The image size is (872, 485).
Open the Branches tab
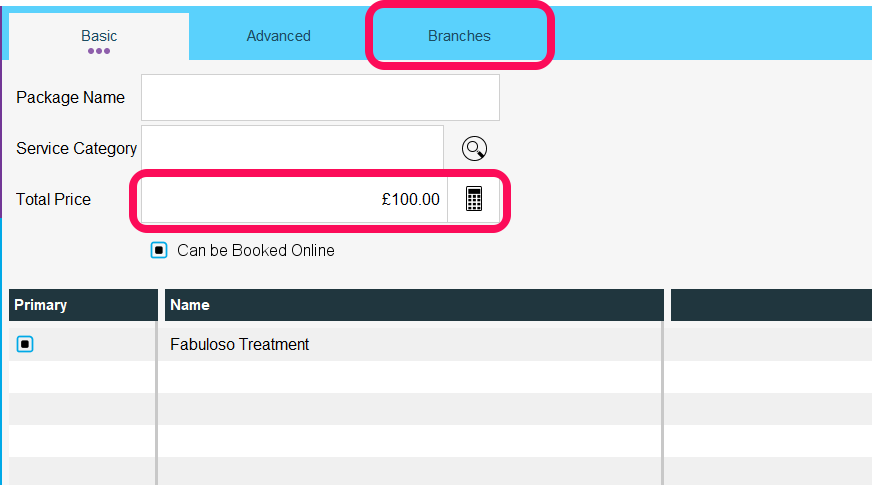[x=459, y=36]
